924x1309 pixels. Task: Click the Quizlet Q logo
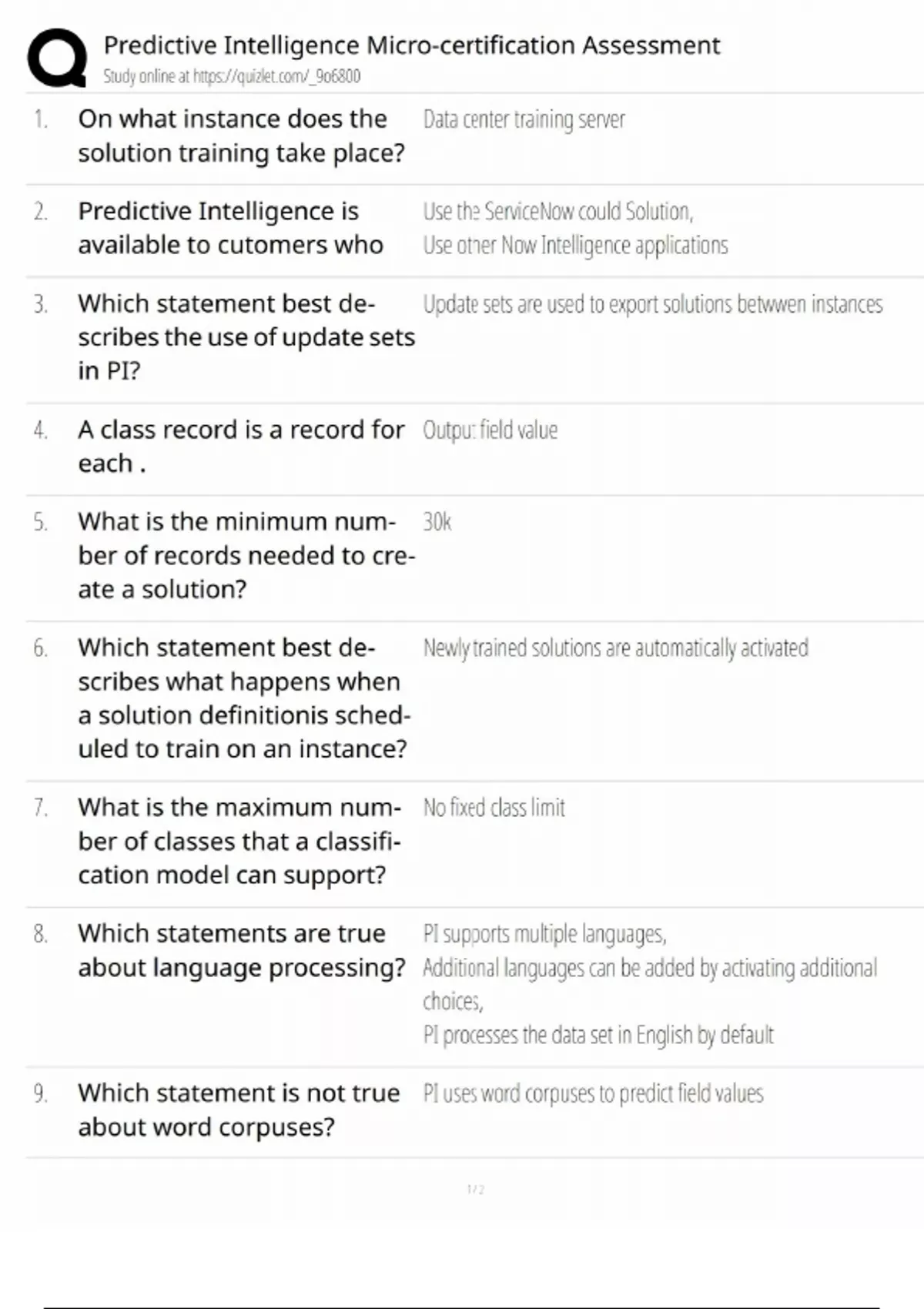[57, 59]
